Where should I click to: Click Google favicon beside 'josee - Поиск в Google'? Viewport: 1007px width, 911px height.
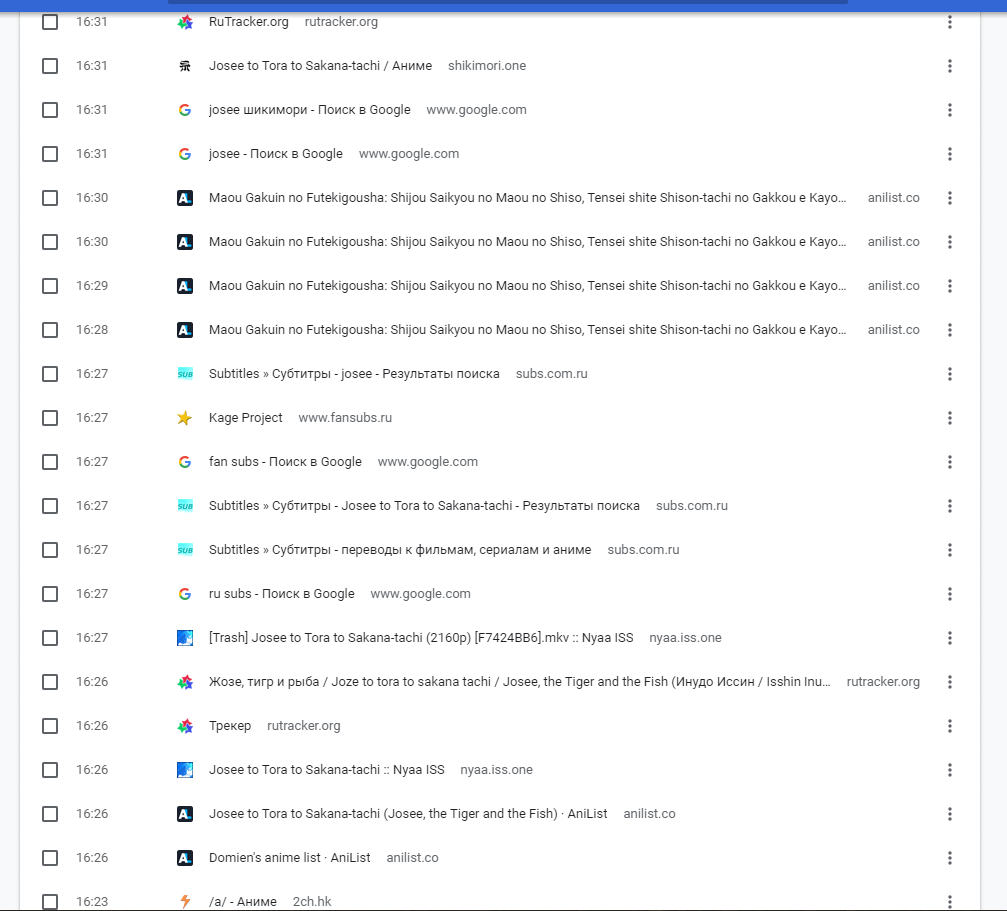(x=185, y=154)
